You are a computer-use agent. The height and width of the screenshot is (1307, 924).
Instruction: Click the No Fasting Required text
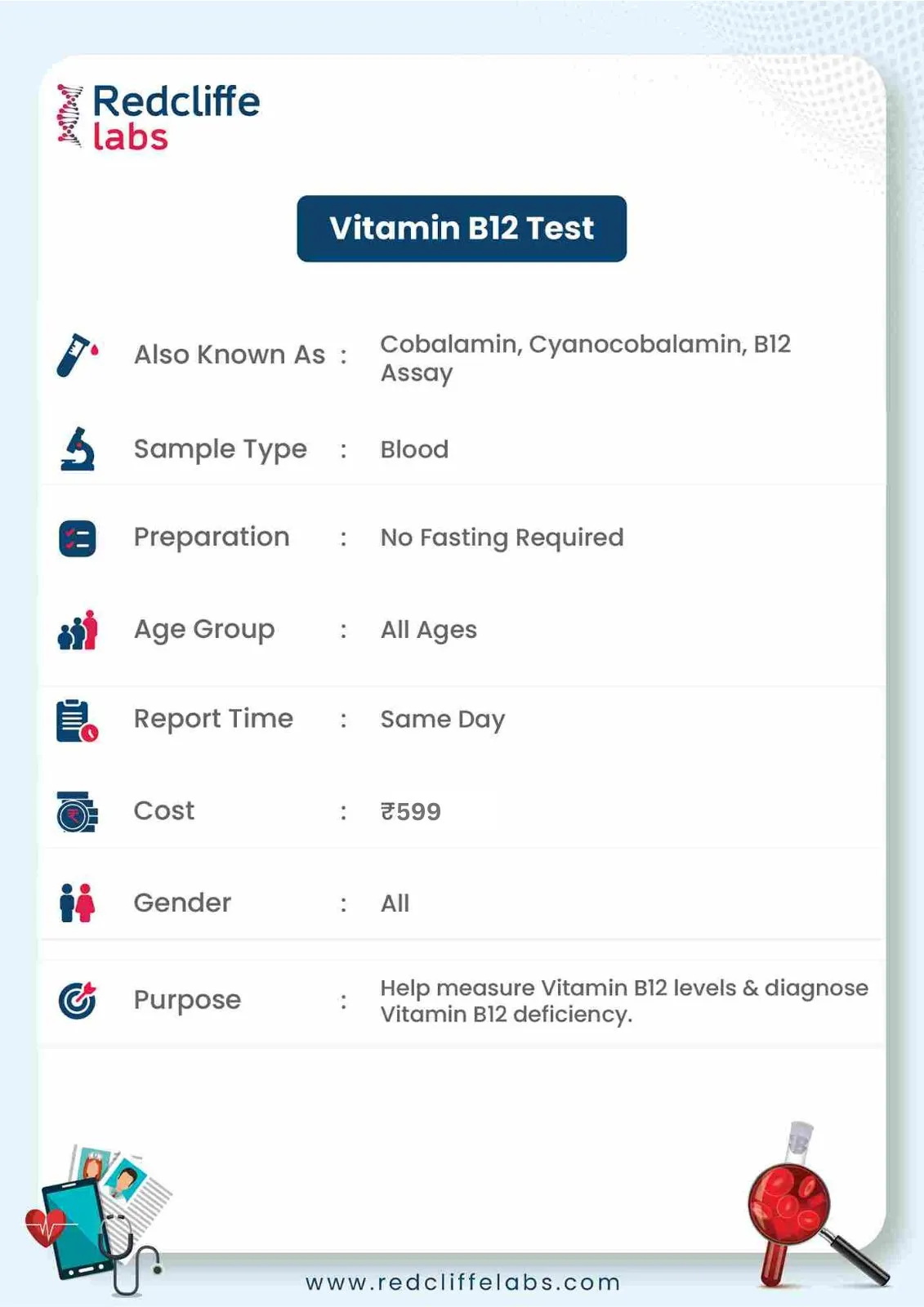[502, 538]
